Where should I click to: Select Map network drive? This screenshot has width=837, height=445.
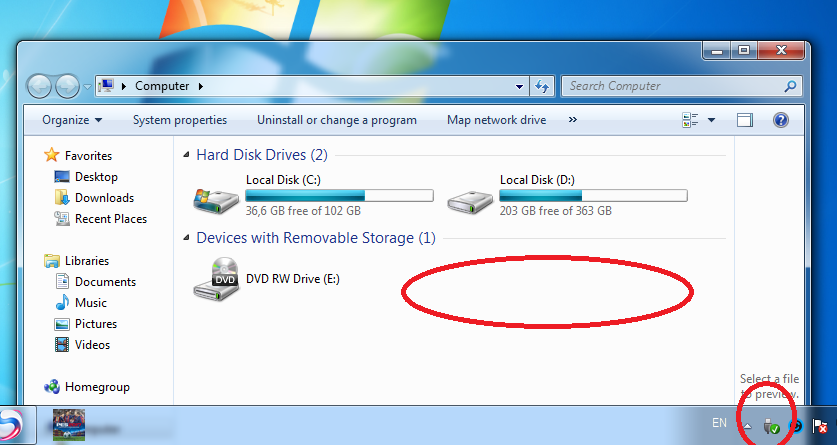point(496,120)
